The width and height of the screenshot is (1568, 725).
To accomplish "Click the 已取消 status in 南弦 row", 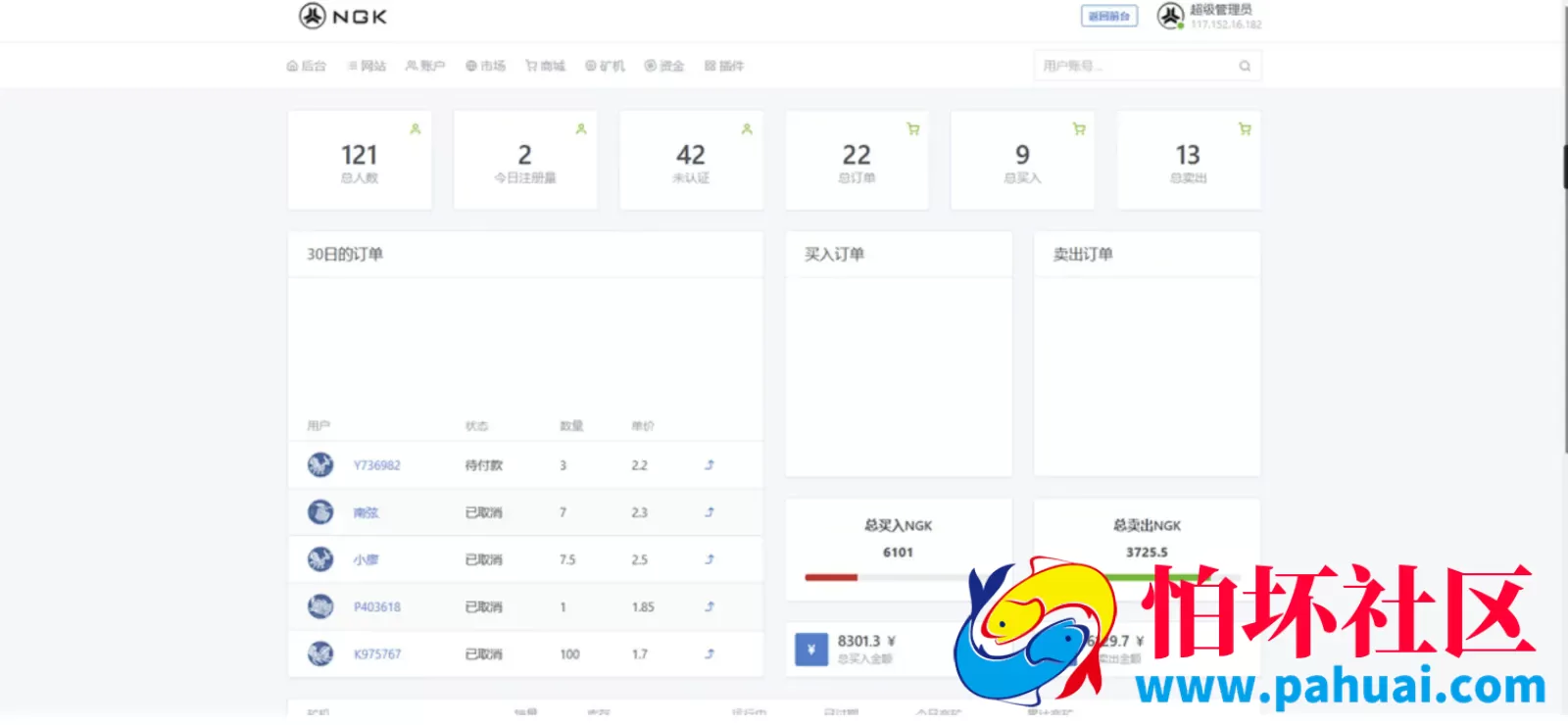I will point(483,512).
